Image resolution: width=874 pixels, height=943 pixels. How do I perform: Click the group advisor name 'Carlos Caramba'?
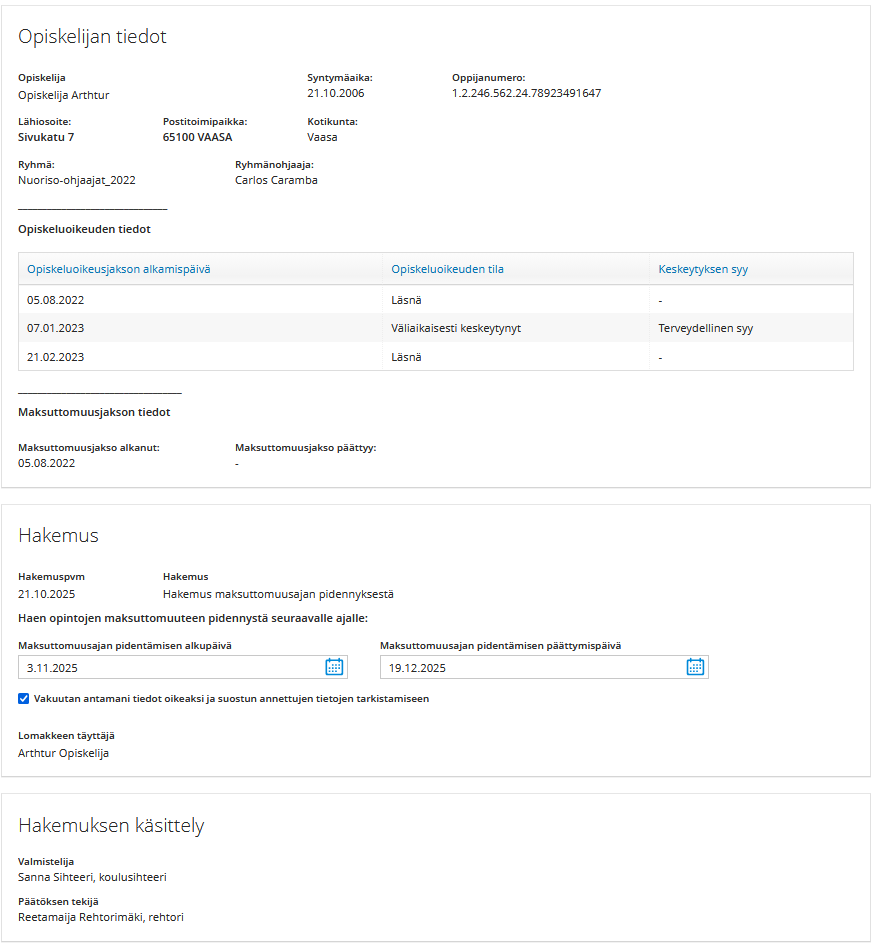pos(276,181)
